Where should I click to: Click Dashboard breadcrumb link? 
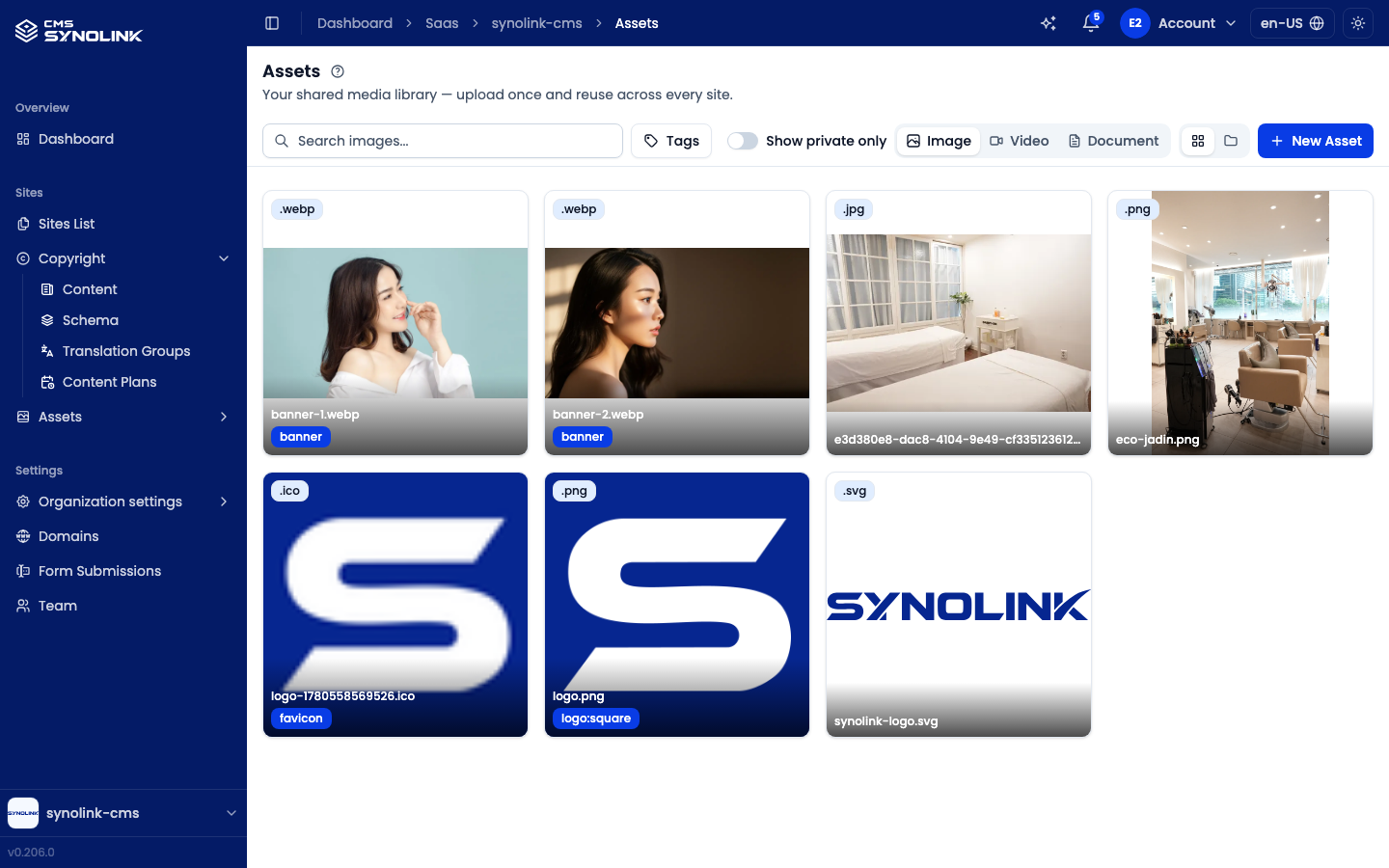pyautogui.click(x=355, y=23)
